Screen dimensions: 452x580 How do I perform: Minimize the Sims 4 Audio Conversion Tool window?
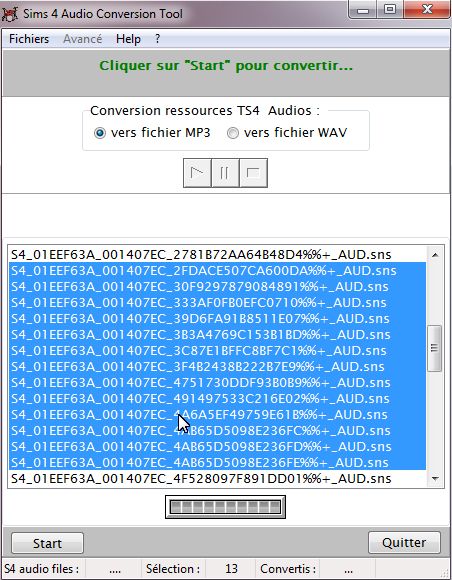tap(363, 10)
